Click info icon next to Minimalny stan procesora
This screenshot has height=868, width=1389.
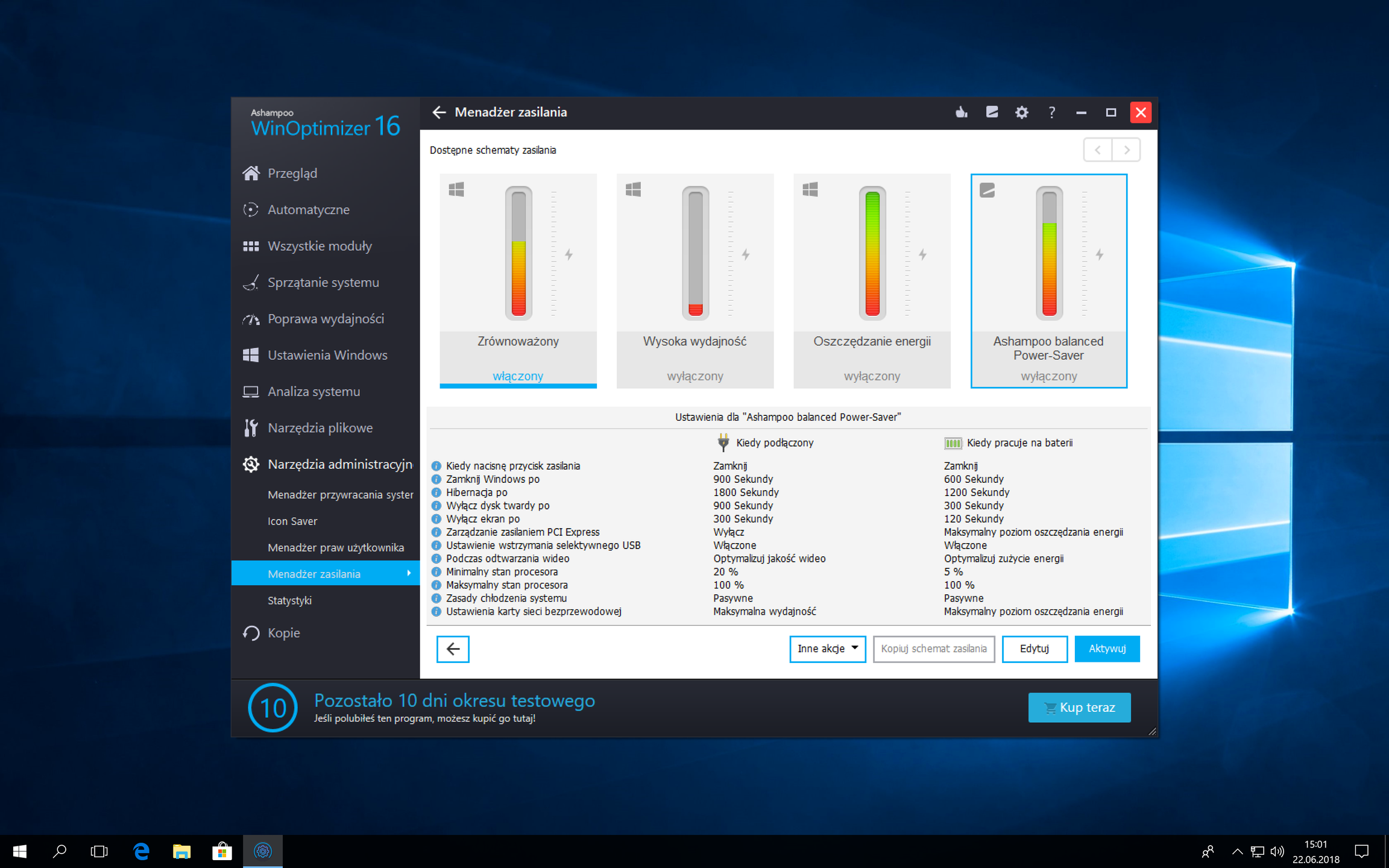(436, 571)
